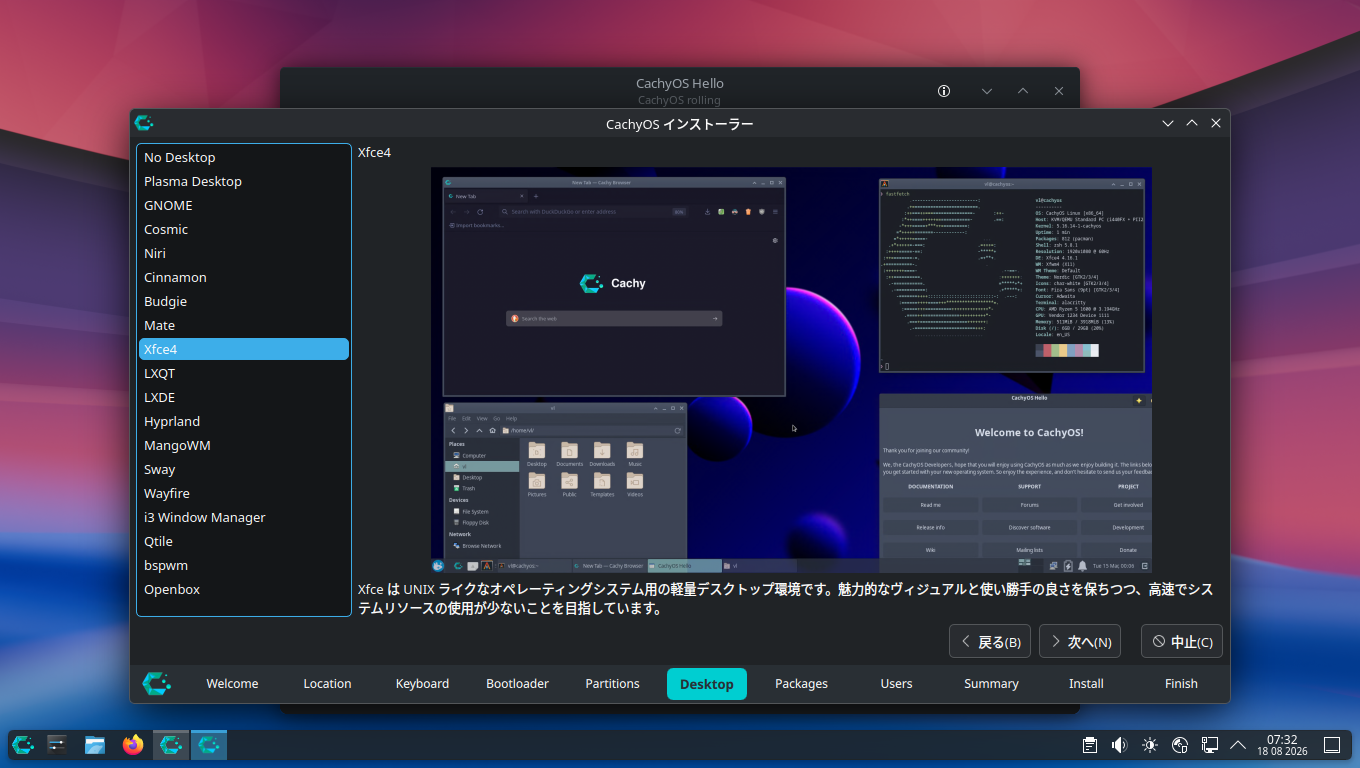Screen dimensions: 1360x768
Task: Choose MangoWM from the list
Action: [244, 445]
